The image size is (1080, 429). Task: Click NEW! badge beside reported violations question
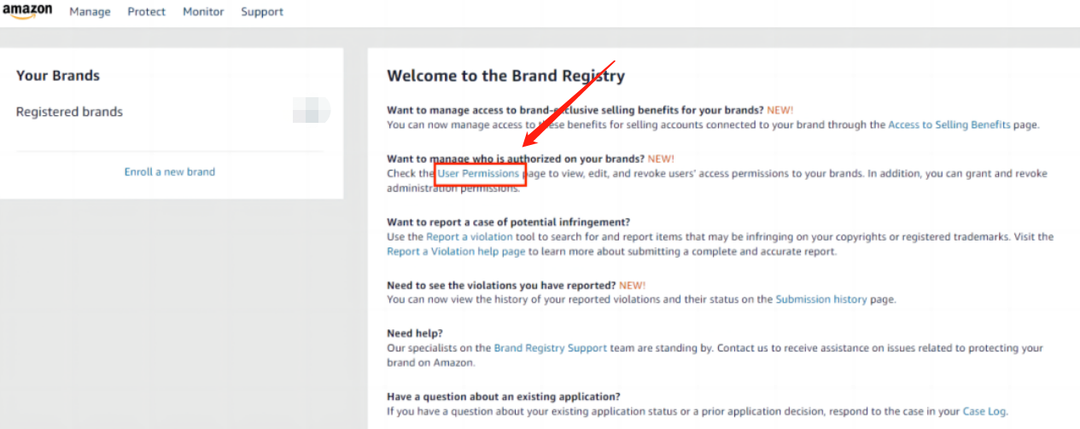pos(632,284)
